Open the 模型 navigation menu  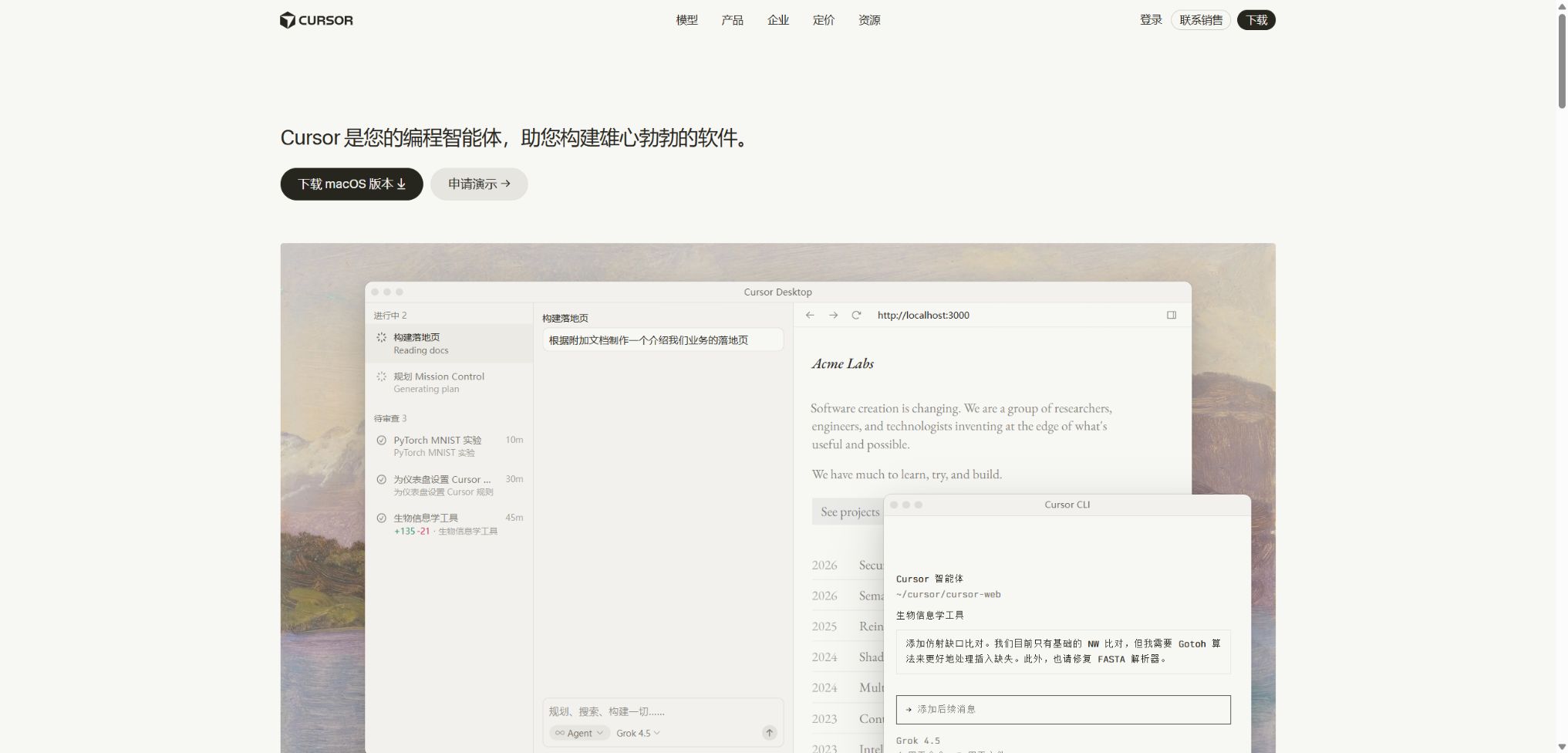(686, 20)
